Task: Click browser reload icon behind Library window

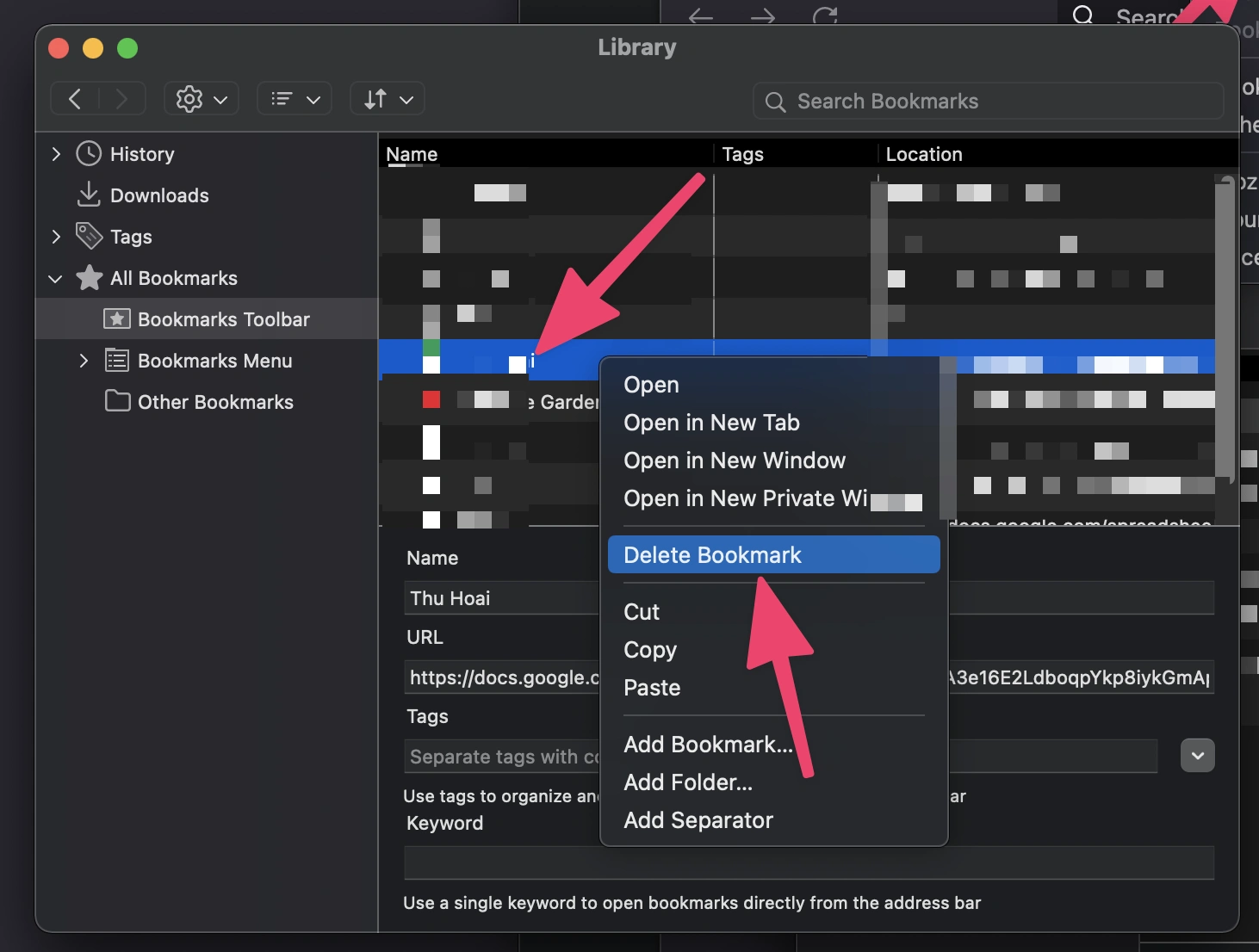Action: 825,15
